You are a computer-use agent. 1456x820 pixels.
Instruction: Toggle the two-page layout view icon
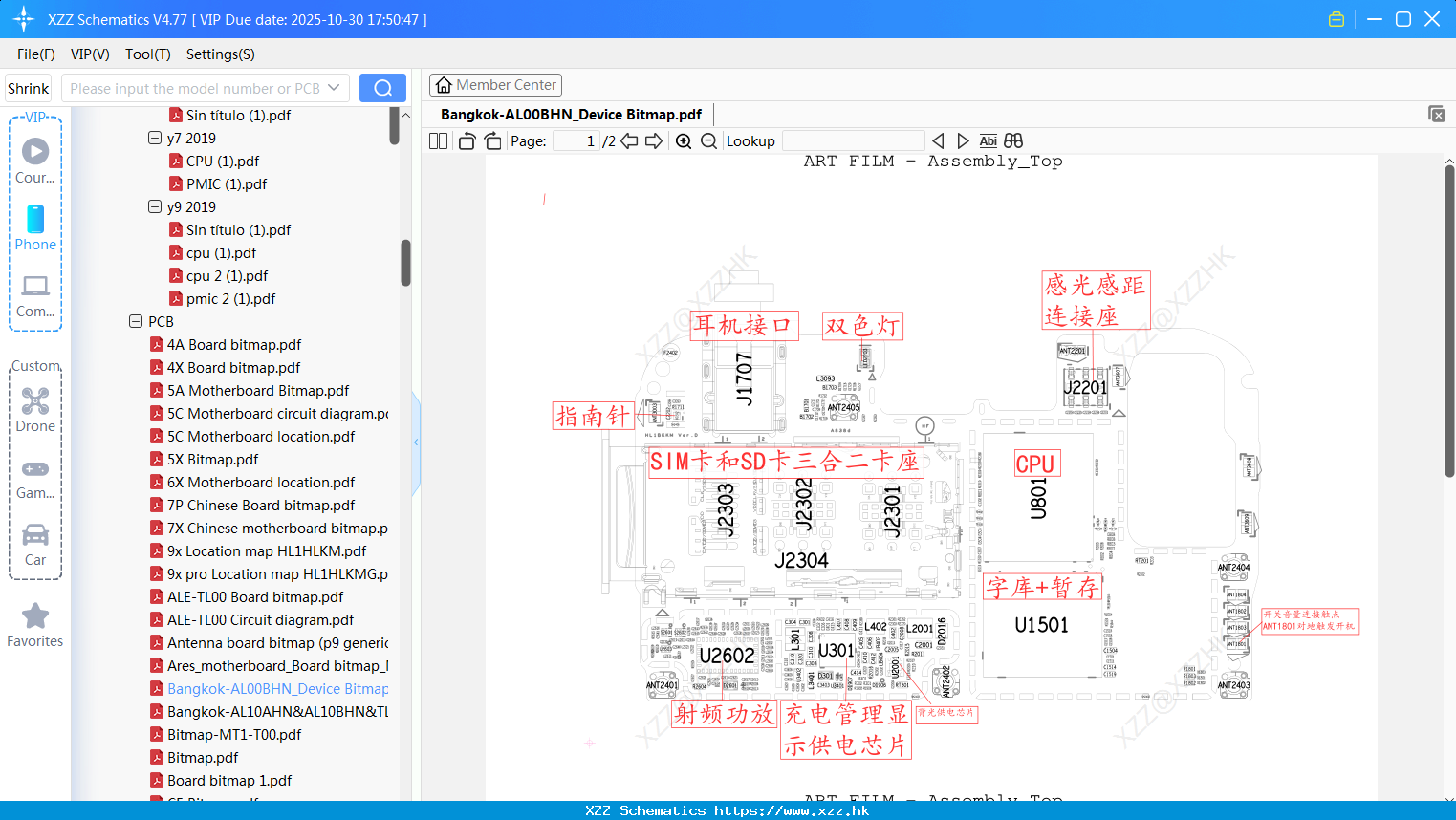click(x=439, y=141)
